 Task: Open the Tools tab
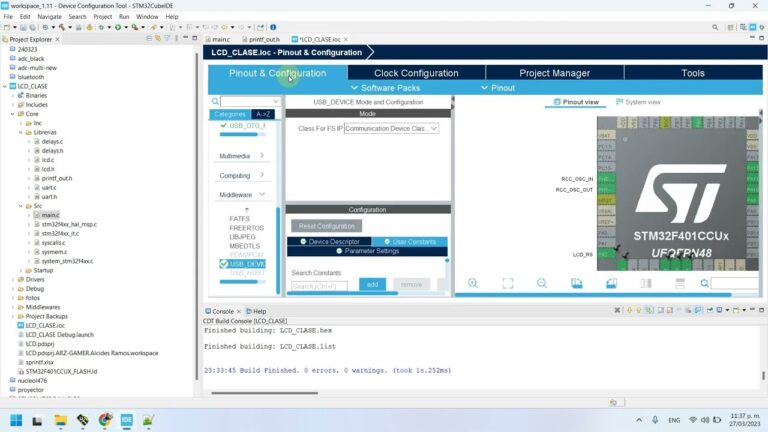(693, 73)
